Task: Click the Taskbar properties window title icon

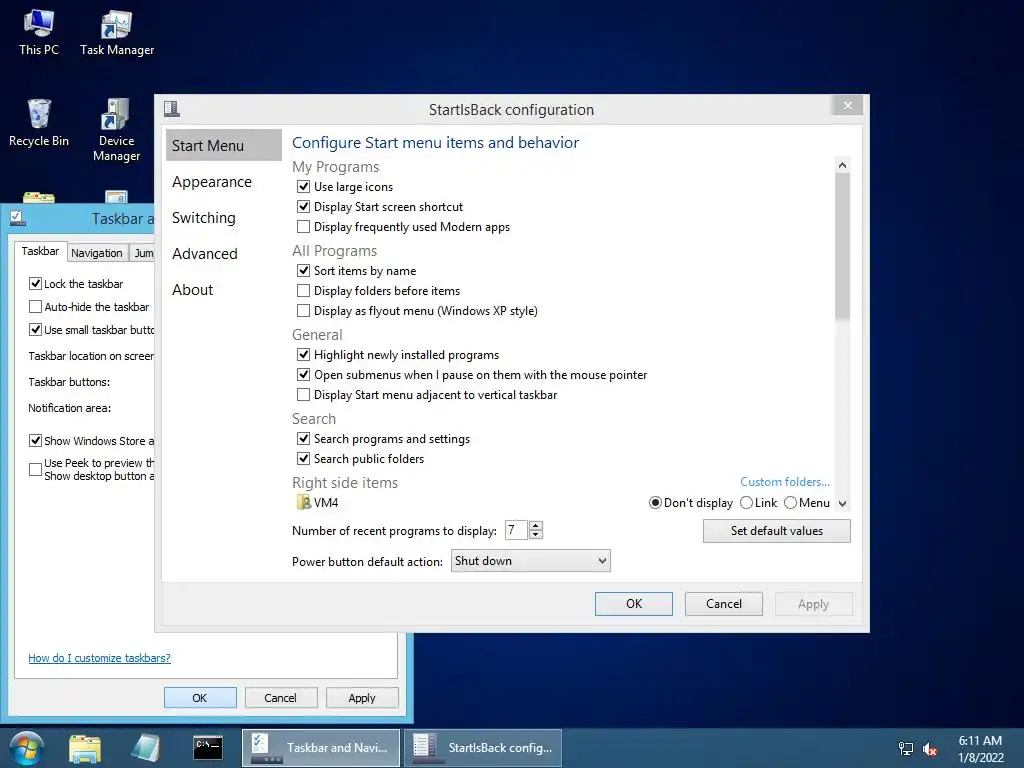Action: pos(18,218)
